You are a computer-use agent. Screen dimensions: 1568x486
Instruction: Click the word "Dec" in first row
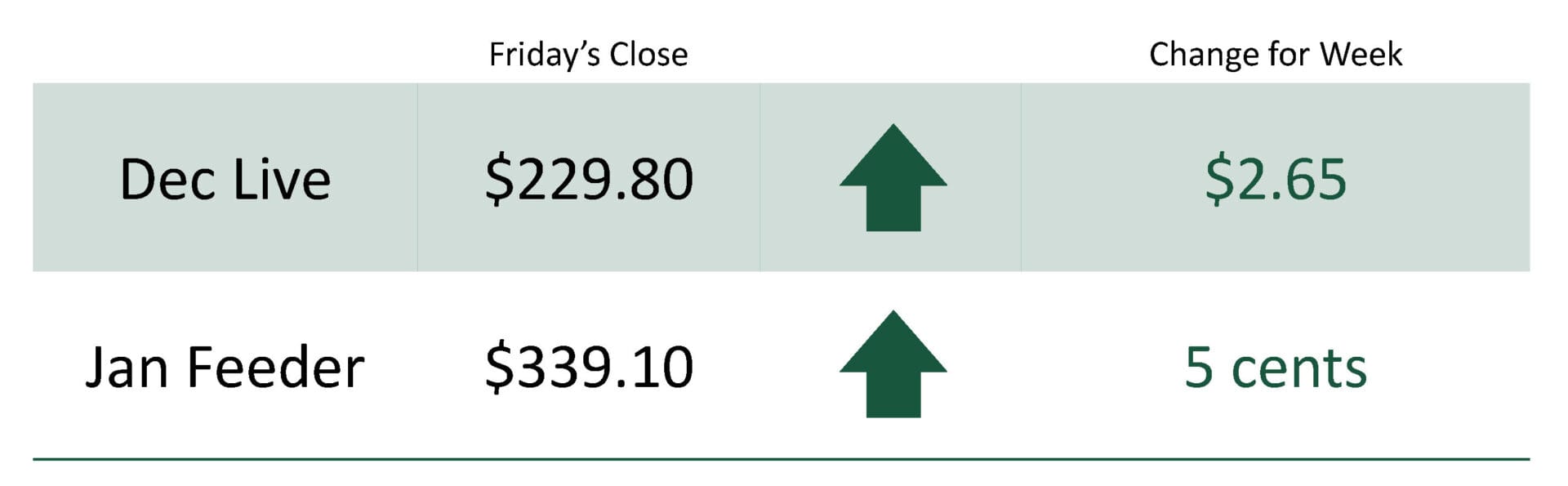pyautogui.click(x=167, y=179)
